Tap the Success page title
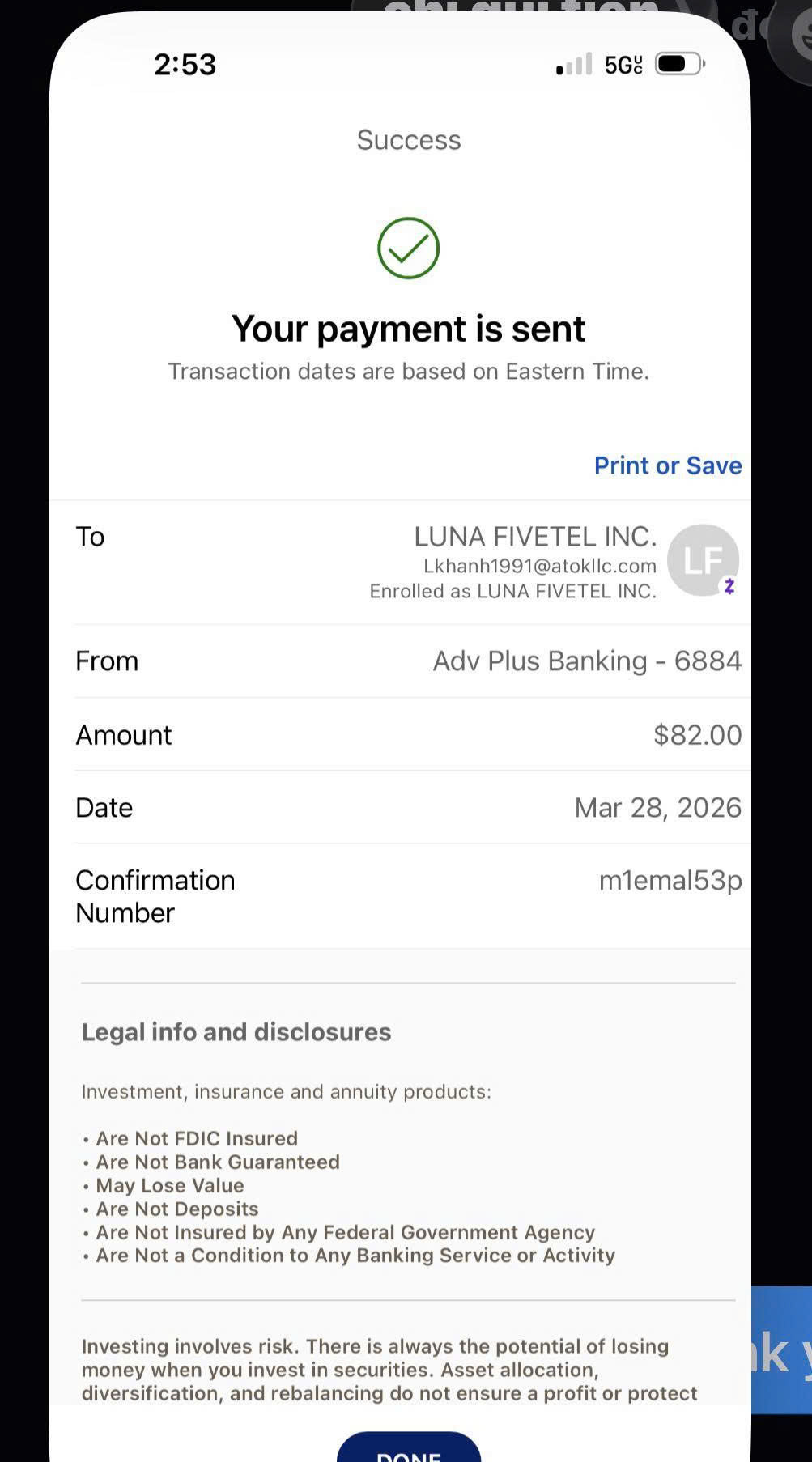The image size is (812, 1462). click(409, 140)
